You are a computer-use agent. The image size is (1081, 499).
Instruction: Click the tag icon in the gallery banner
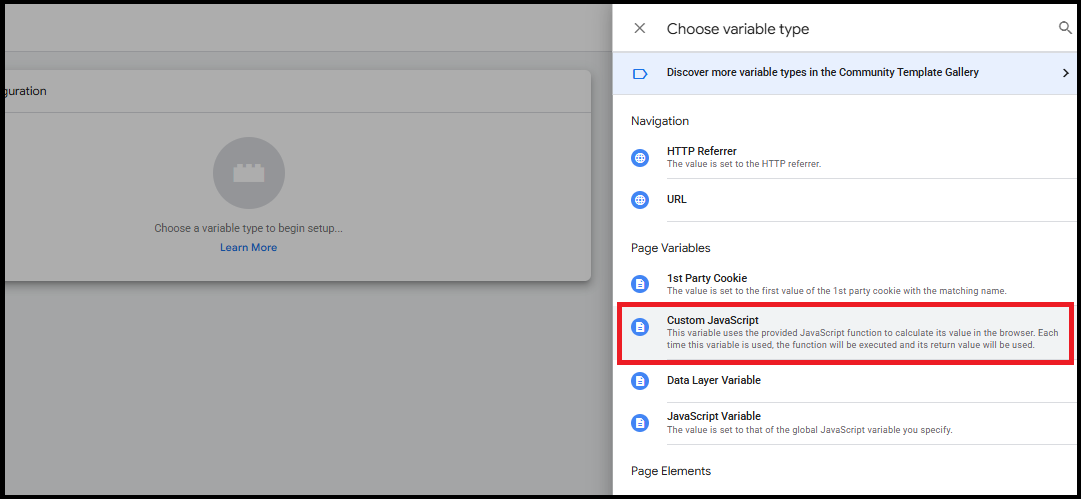click(641, 73)
